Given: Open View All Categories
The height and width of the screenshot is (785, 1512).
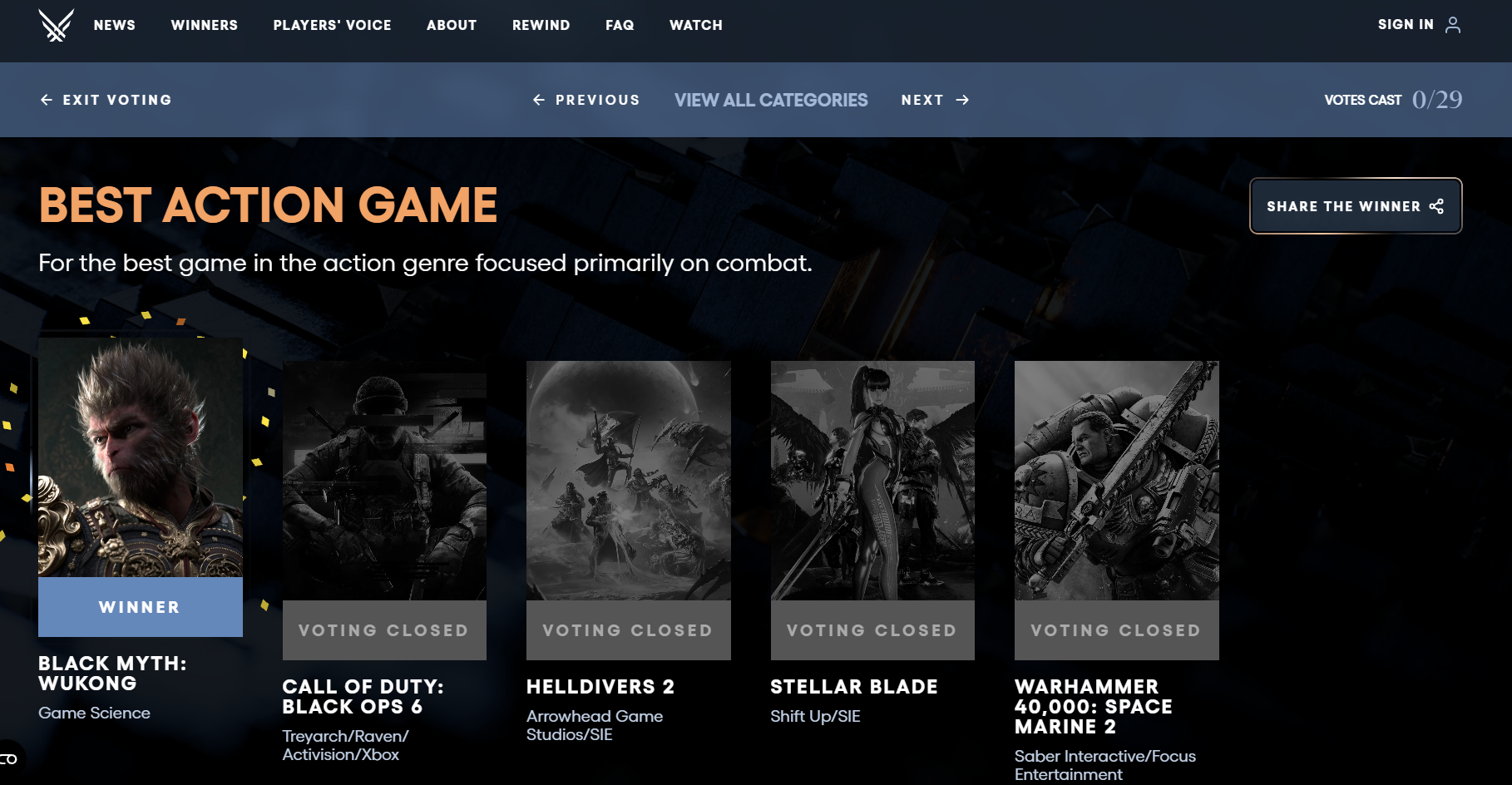Looking at the screenshot, I should 771,100.
